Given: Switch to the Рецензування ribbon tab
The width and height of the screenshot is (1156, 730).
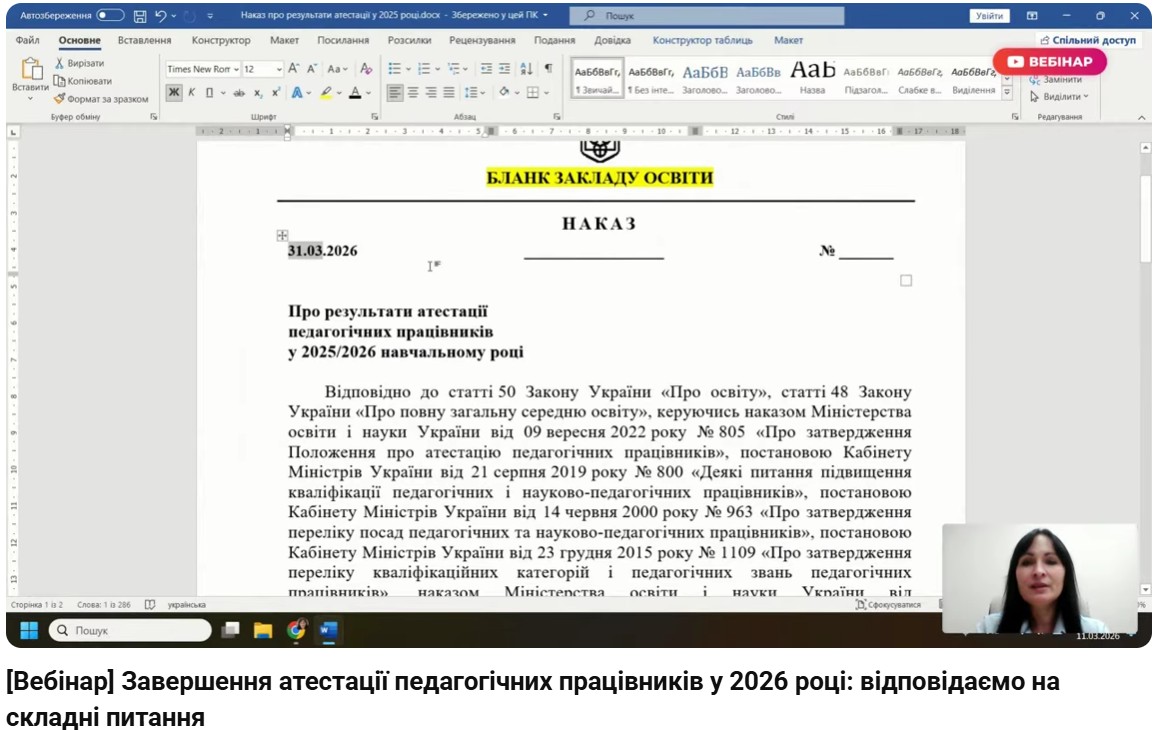Looking at the screenshot, I should [482, 40].
